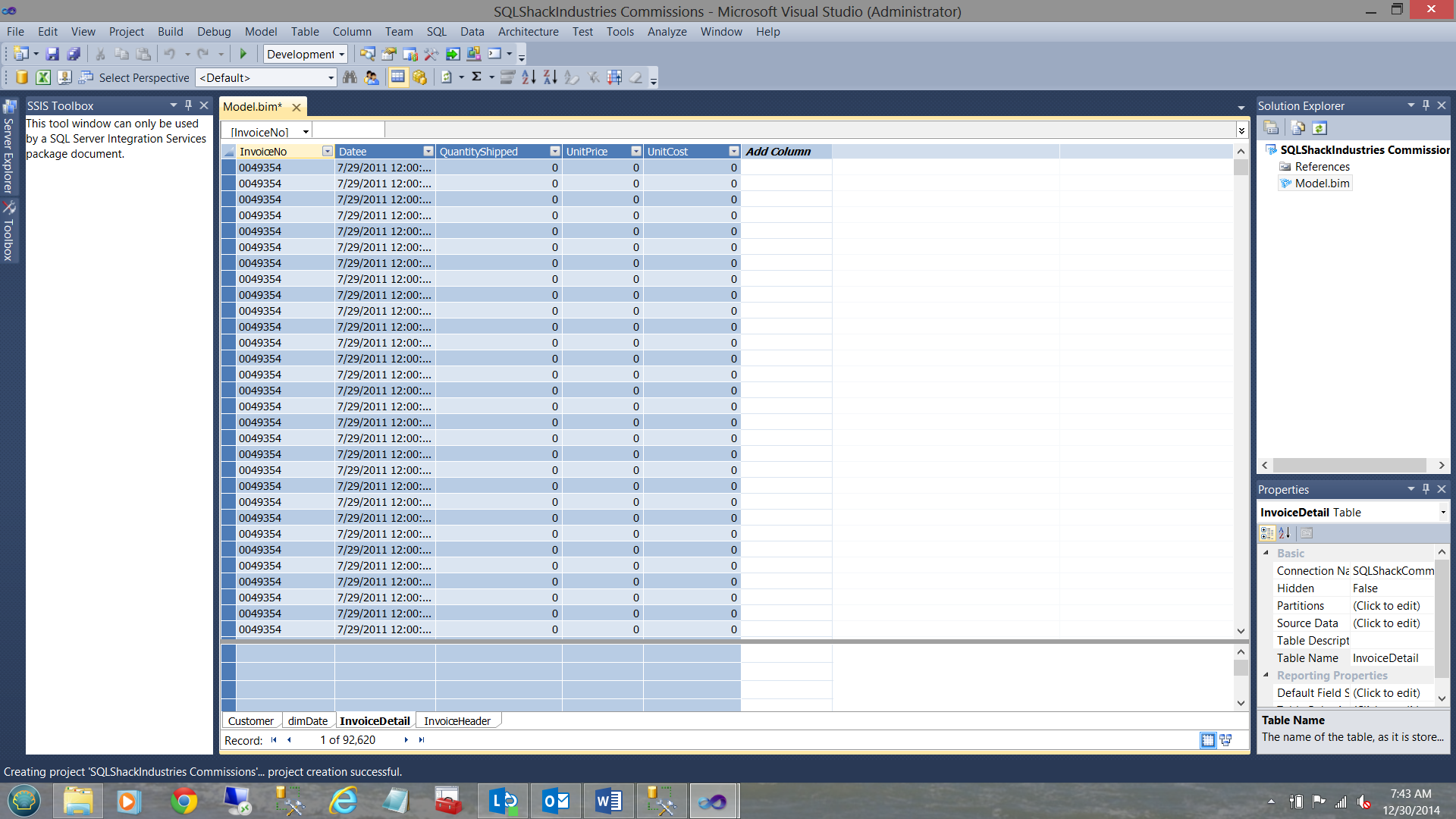Screen dimensions: 1456x819
Task: Open the Select Perspective Default dropdown
Action: 331,77
